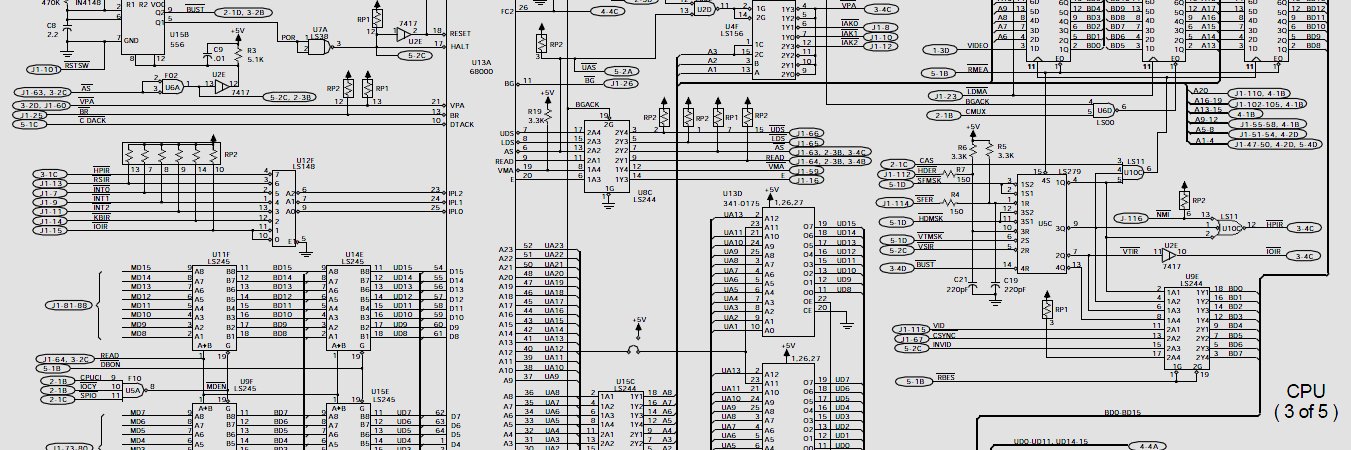Click the 3-4D oval beside BUST
The height and width of the screenshot is (450, 1351).
(x=896, y=268)
